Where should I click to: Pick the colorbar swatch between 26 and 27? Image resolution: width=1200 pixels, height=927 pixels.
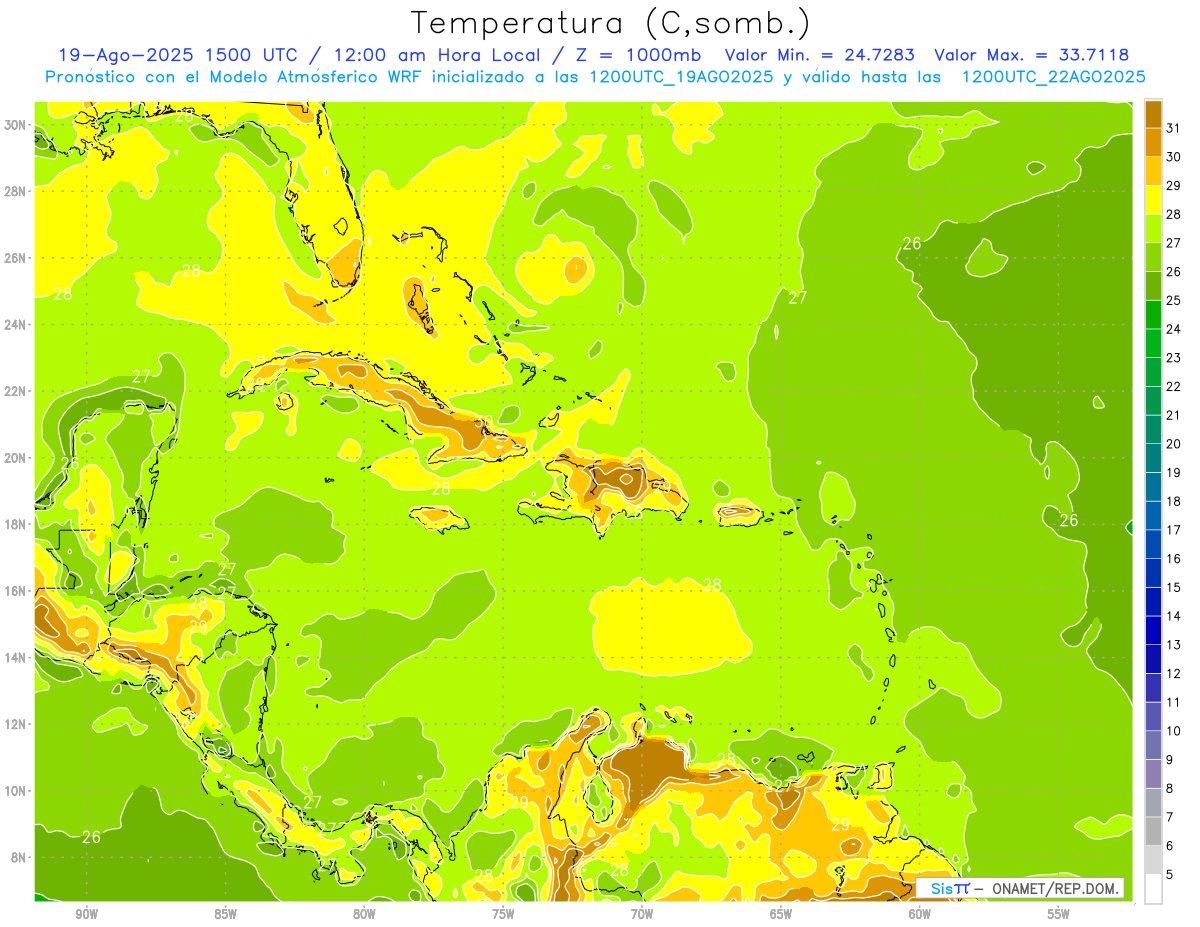tap(1153, 257)
